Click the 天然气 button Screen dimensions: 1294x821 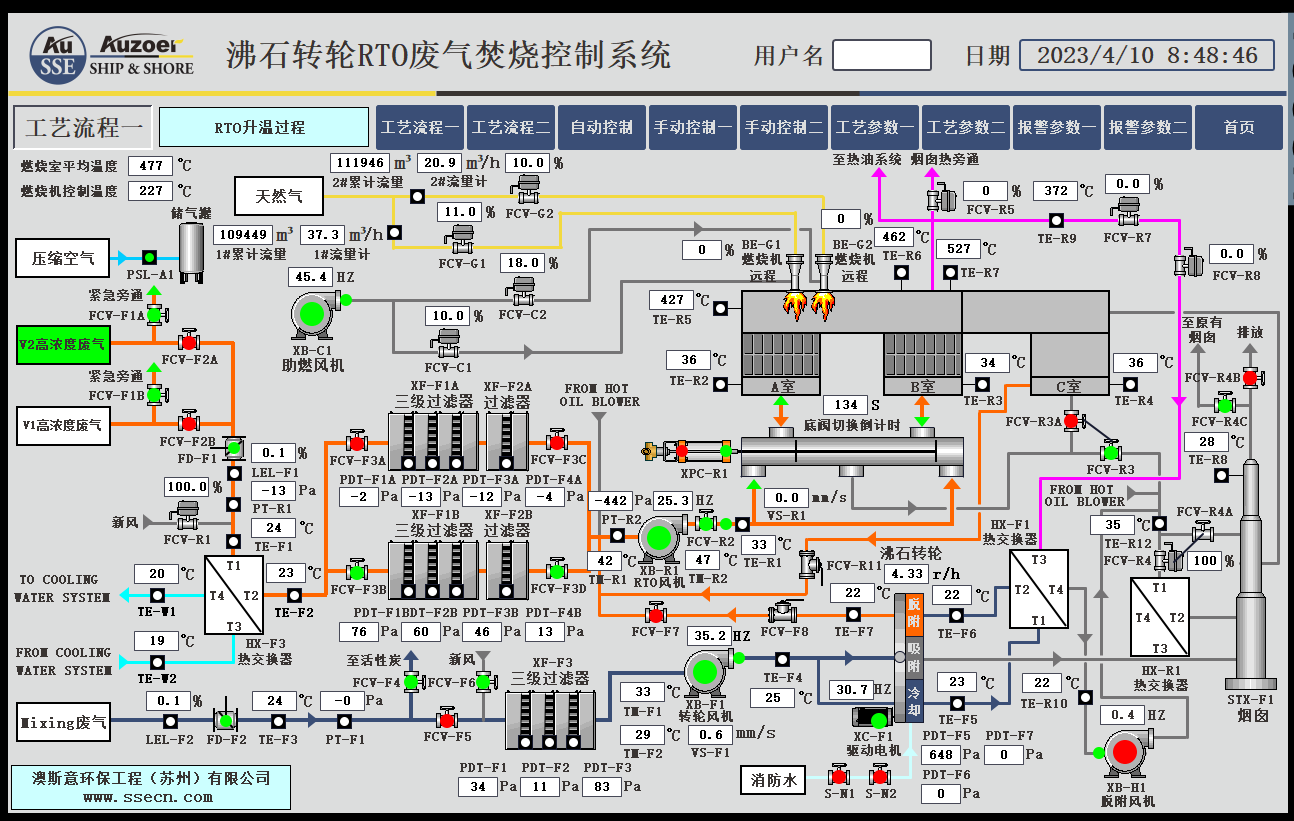(x=278, y=196)
